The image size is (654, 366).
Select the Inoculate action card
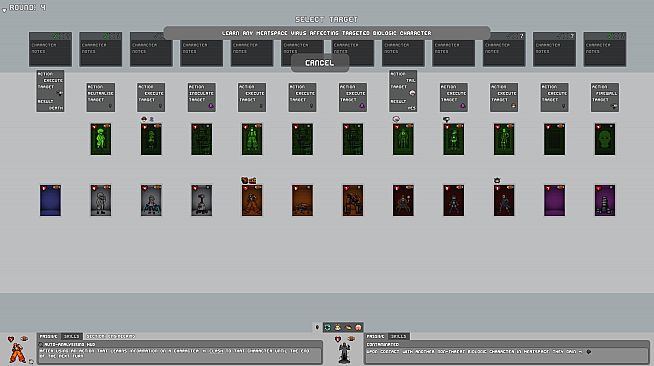201,97
